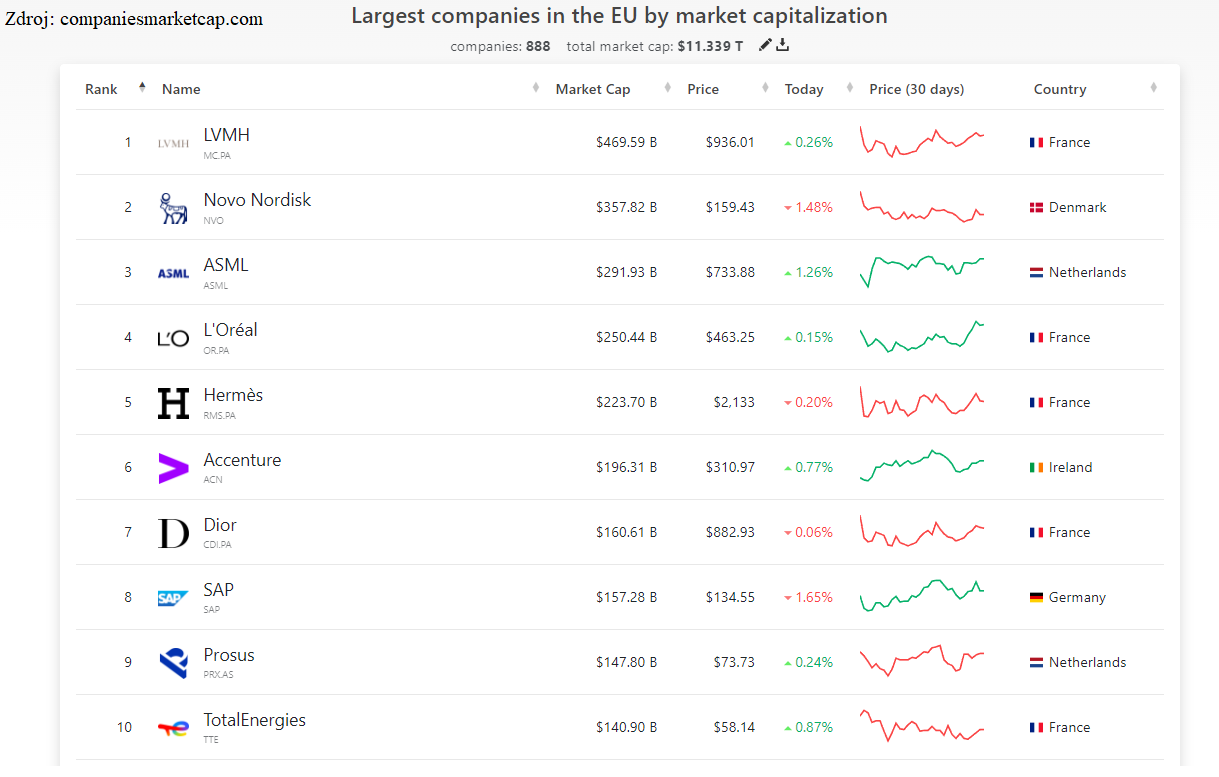Sort table by Rank arrow
Image resolution: width=1219 pixels, height=777 pixels.
click(142, 88)
